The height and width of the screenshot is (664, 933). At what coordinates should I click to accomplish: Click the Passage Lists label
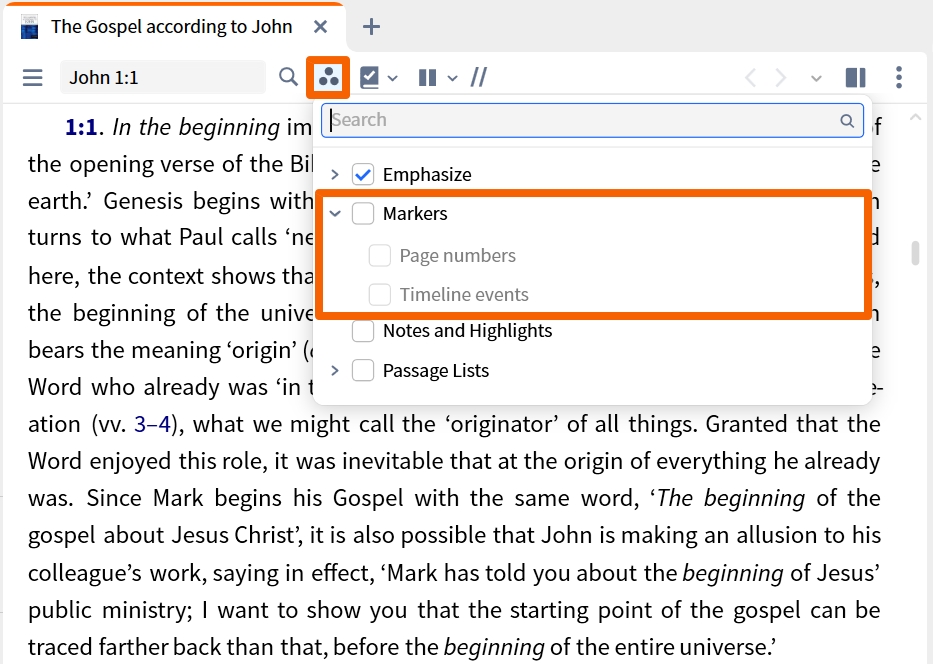pyautogui.click(x=436, y=370)
